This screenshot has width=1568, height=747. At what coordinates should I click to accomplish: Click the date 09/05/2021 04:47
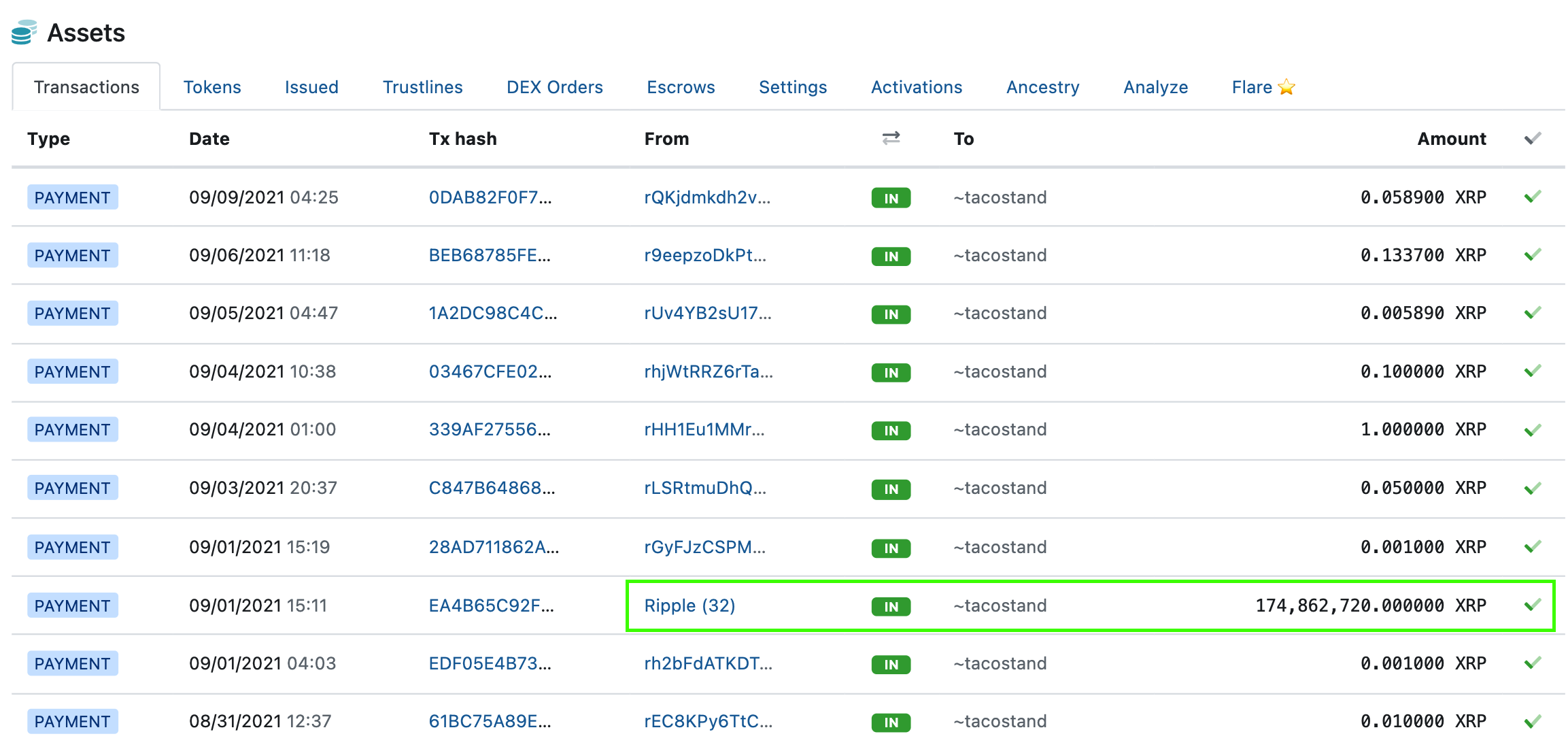(264, 313)
